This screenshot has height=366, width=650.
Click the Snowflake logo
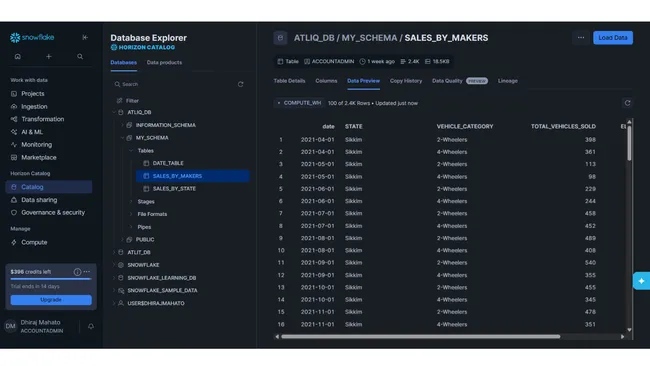coord(32,37)
